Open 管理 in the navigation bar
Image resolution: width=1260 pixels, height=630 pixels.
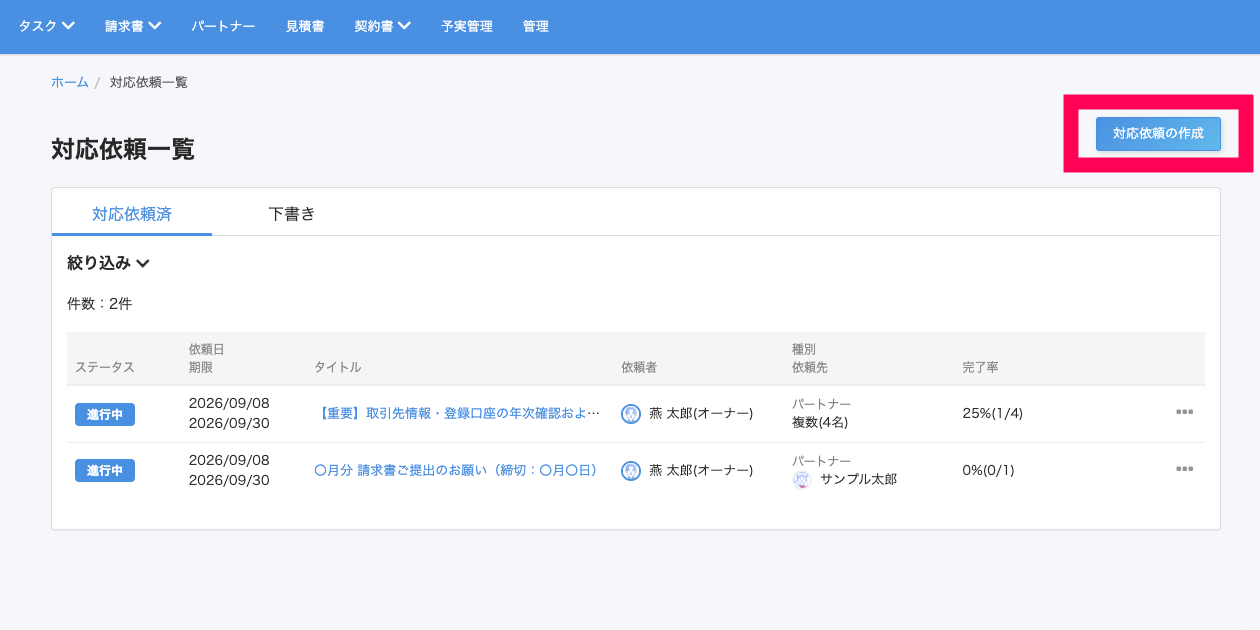point(535,26)
